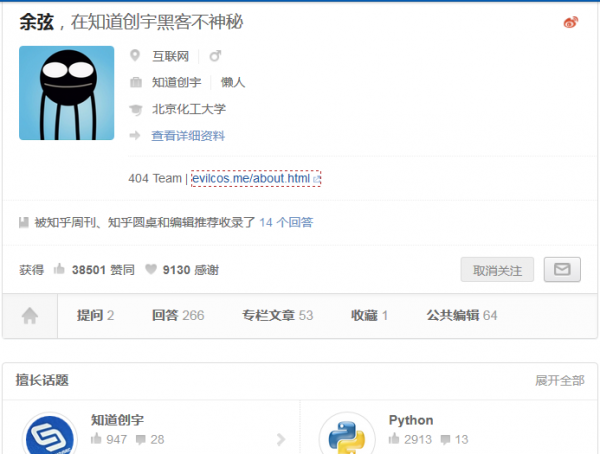Click the thumbs-up icon next to 947
The height and width of the screenshot is (454, 600).
[x=96, y=438]
